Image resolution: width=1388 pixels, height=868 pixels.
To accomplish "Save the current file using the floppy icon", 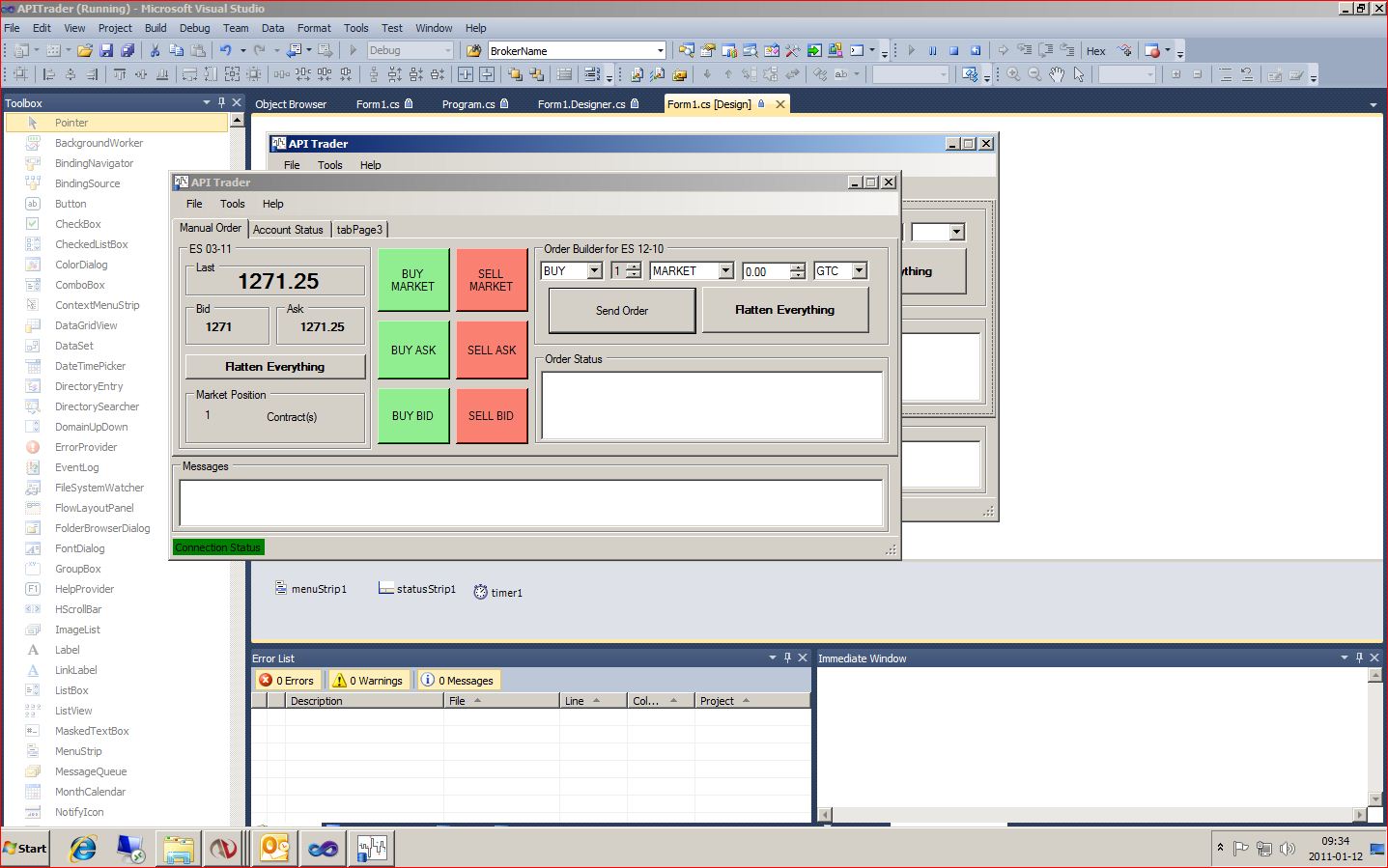I will coord(106,50).
